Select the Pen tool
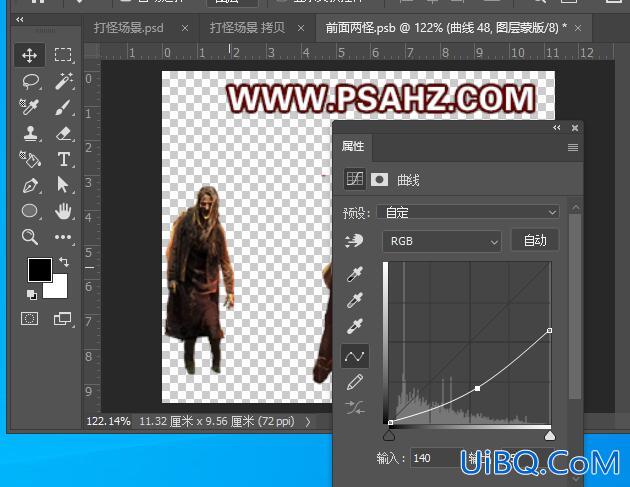This screenshot has height=487, width=630. [x=30, y=185]
